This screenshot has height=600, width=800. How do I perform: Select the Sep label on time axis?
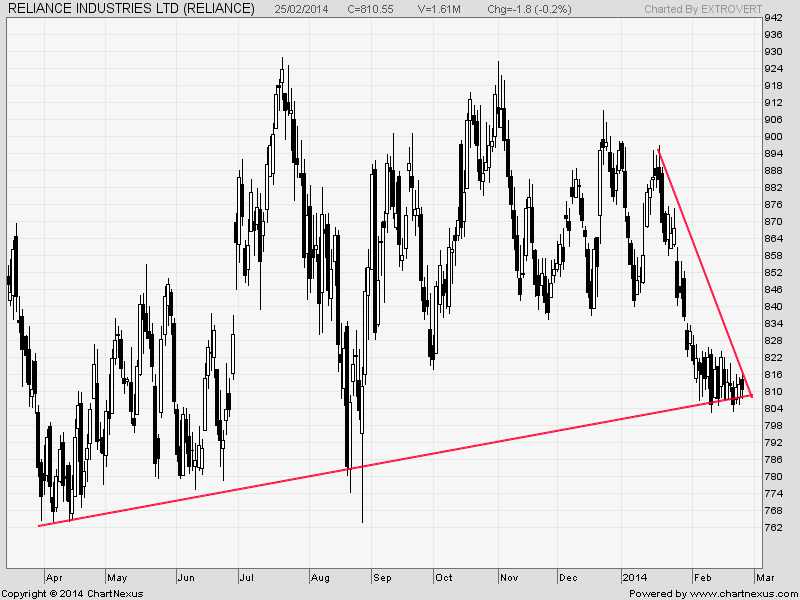[382, 577]
